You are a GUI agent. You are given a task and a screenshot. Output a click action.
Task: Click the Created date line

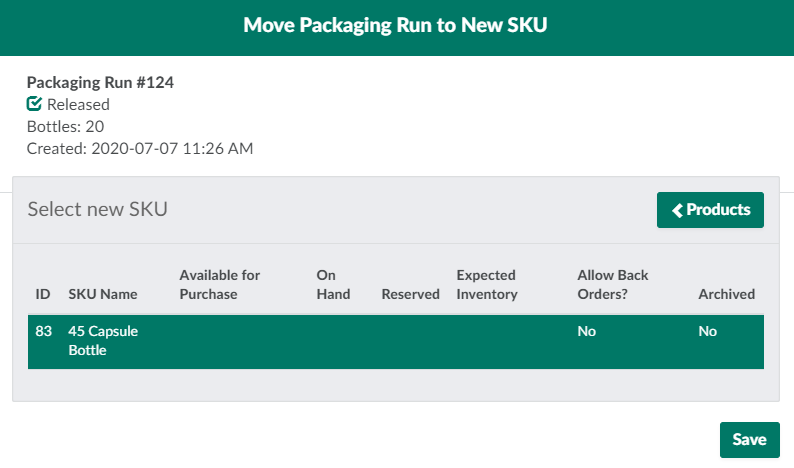point(140,149)
